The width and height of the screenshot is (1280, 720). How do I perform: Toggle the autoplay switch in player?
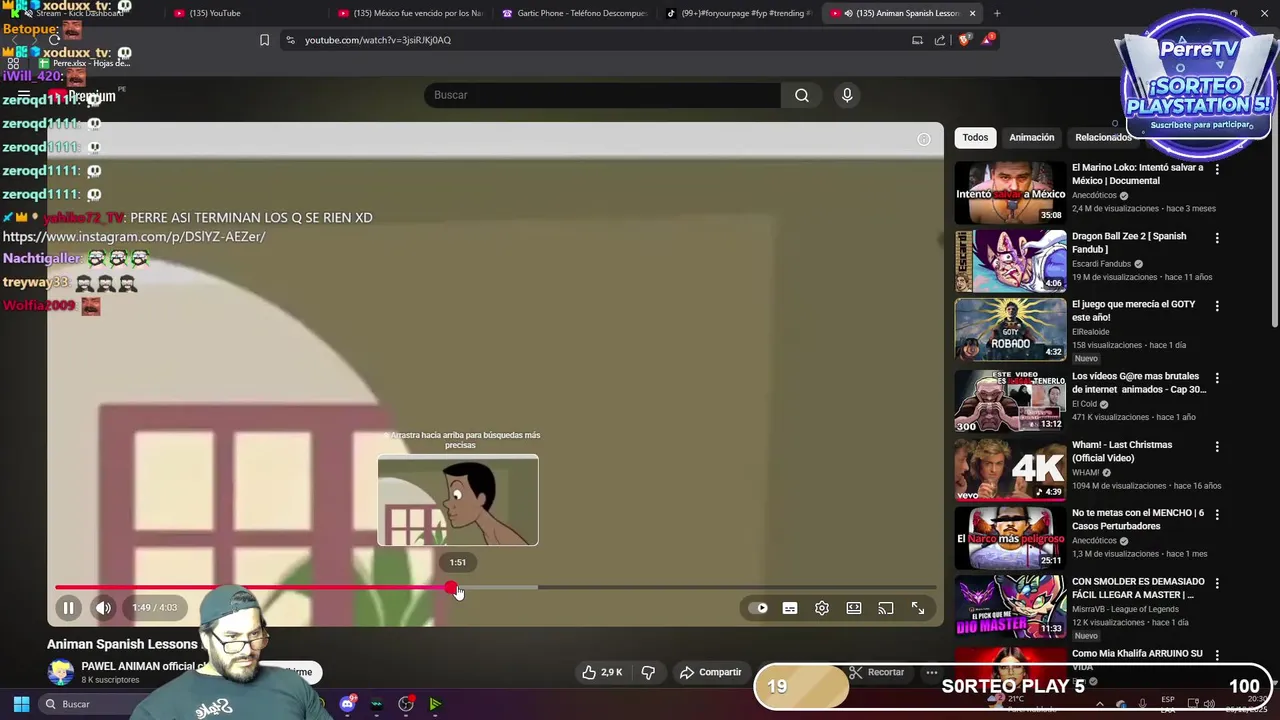pyautogui.click(x=759, y=608)
